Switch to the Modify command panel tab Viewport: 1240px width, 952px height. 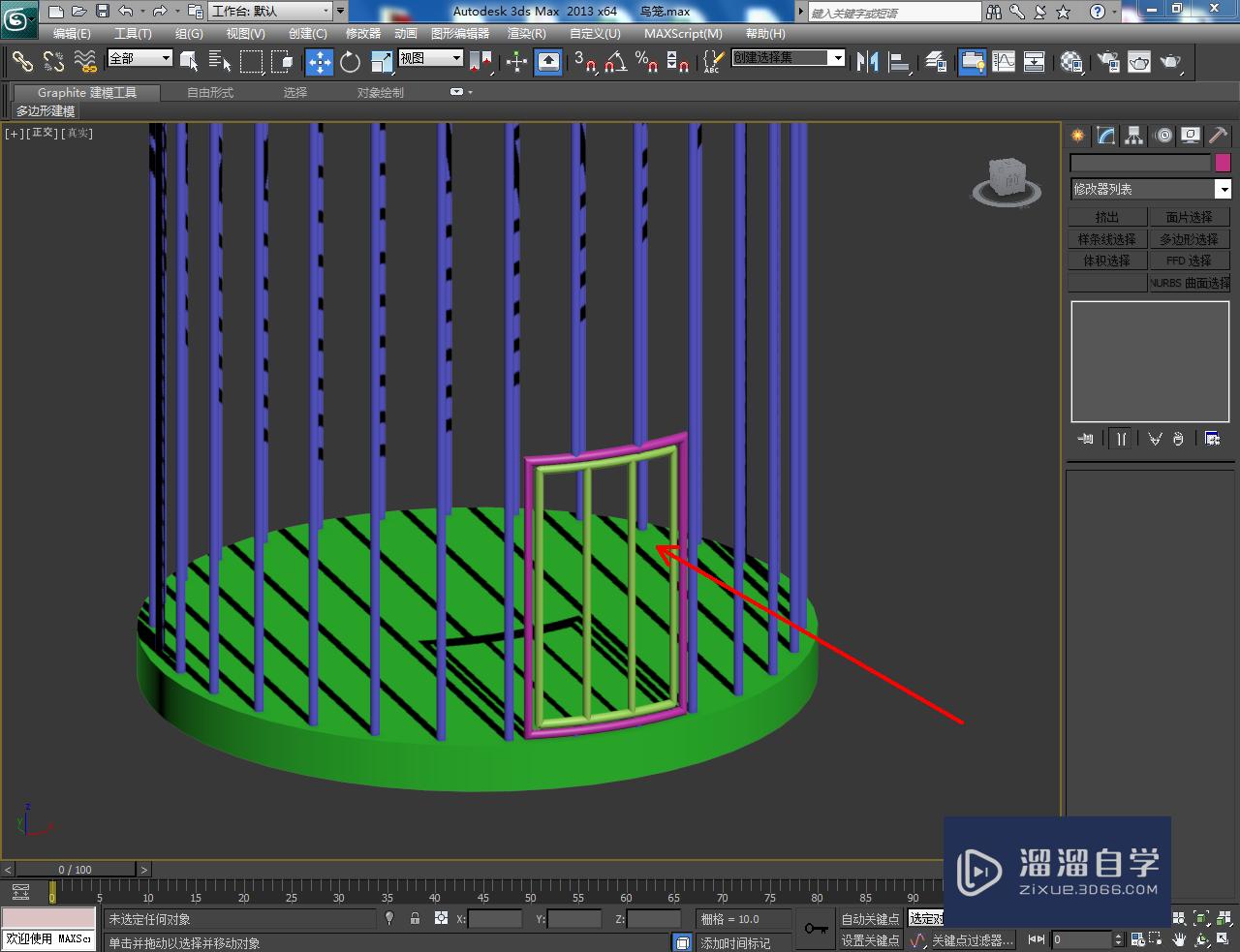[x=1106, y=136]
